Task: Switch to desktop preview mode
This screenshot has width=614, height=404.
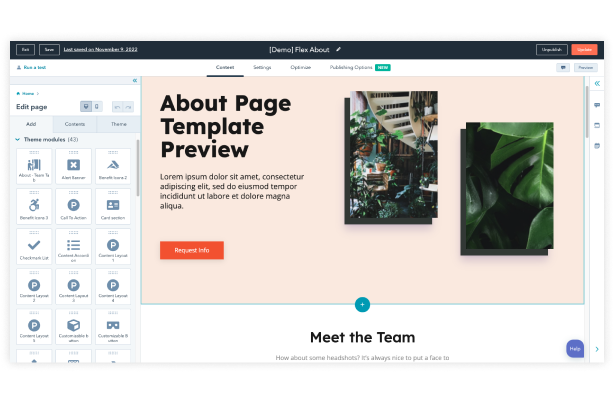Action: pyautogui.click(x=86, y=106)
